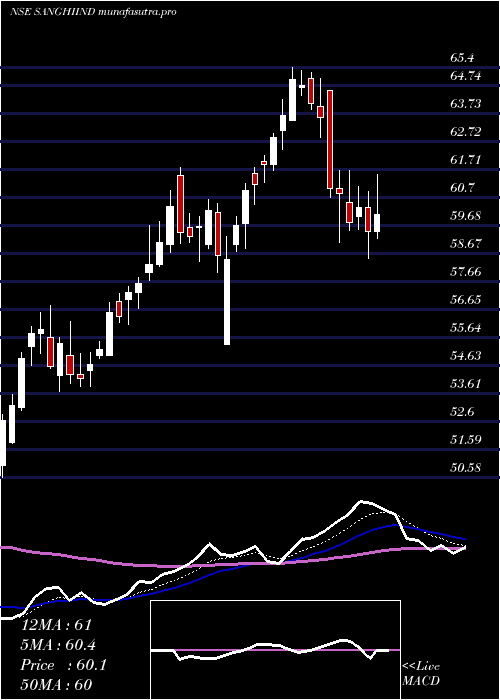This screenshot has width=500, height=700.
Task: Click the 60.7 price axis label
Action: coord(462,188)
